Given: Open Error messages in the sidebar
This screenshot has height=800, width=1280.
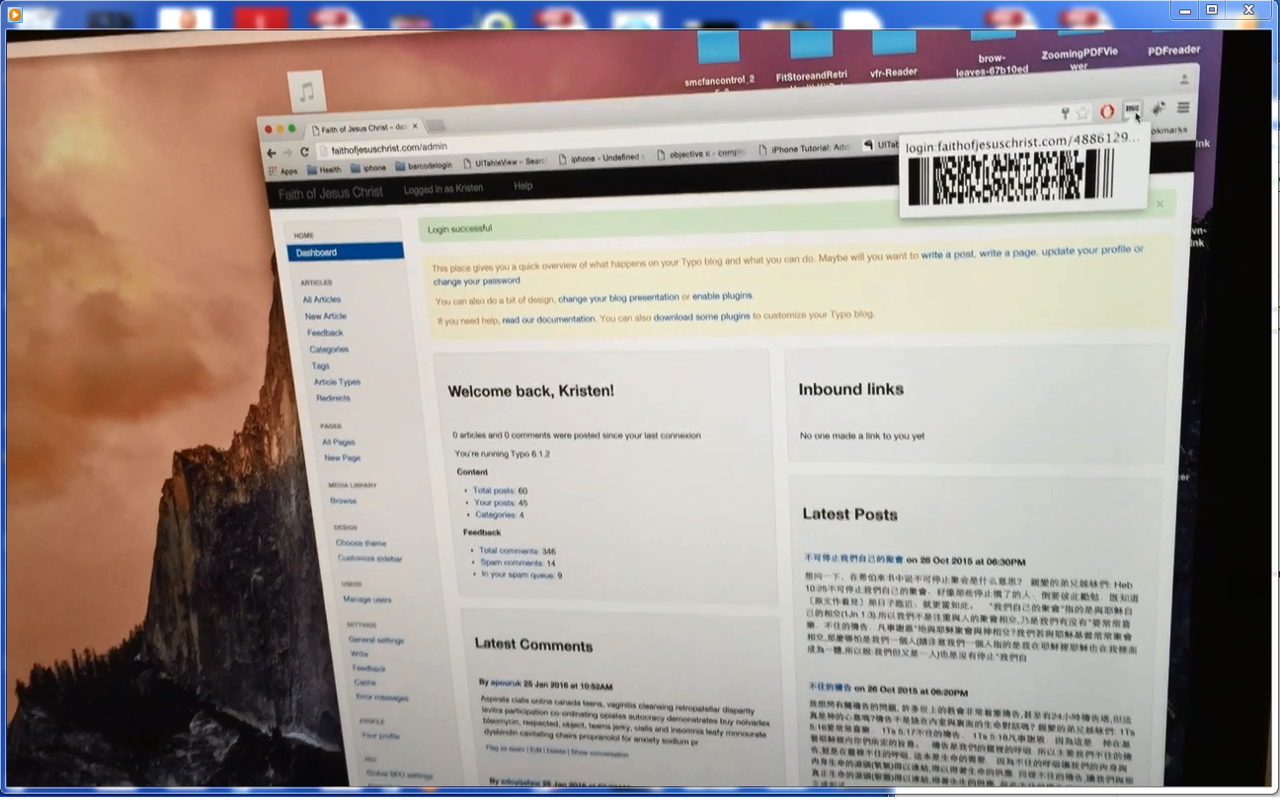Looking at the screenshot, I should [x=382, y=697].
